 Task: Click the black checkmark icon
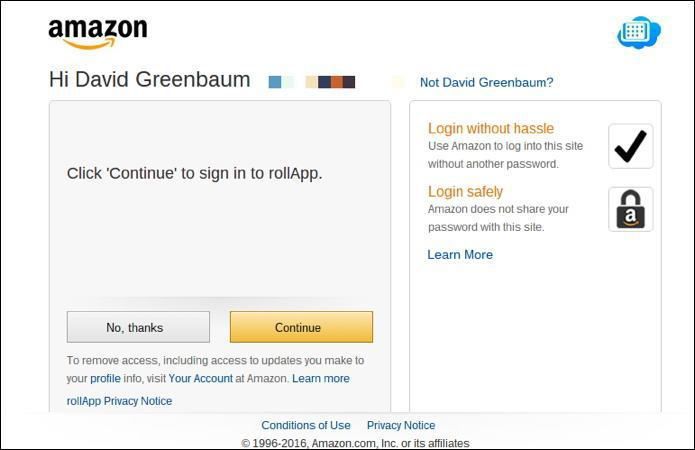pos(630,147)
